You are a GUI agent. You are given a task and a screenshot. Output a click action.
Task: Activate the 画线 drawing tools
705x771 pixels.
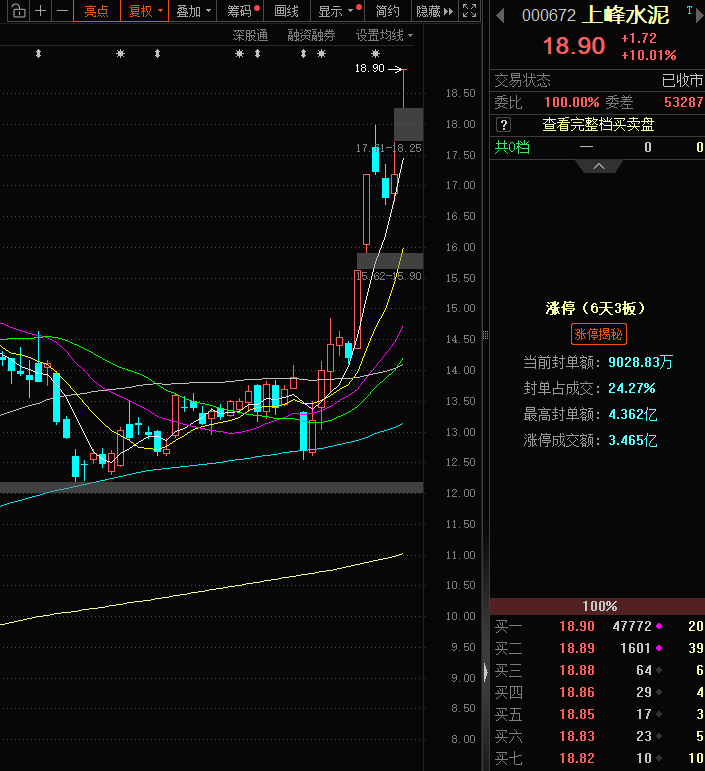[287, 11]
